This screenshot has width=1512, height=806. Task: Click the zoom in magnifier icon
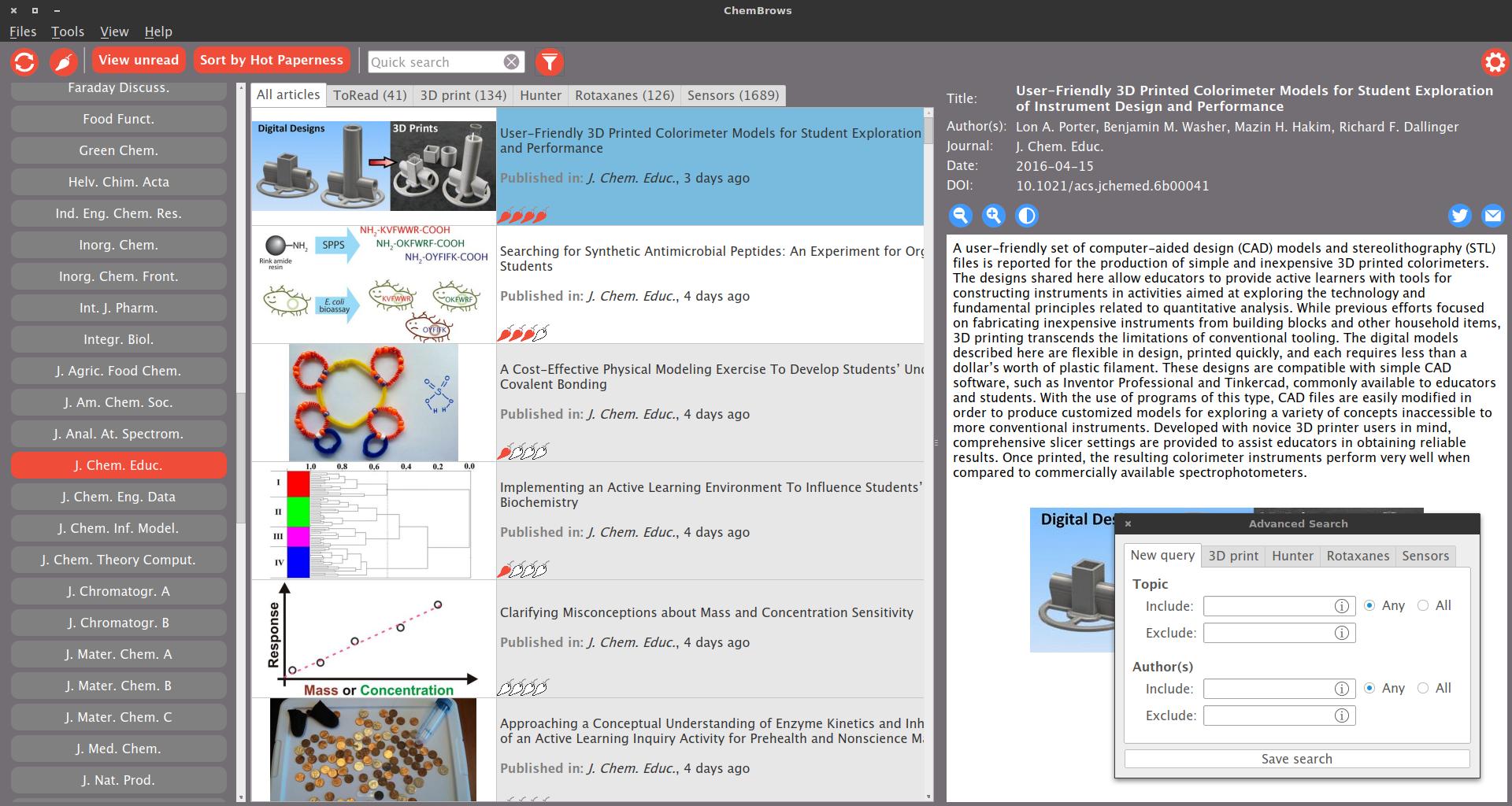coord(994,215)
